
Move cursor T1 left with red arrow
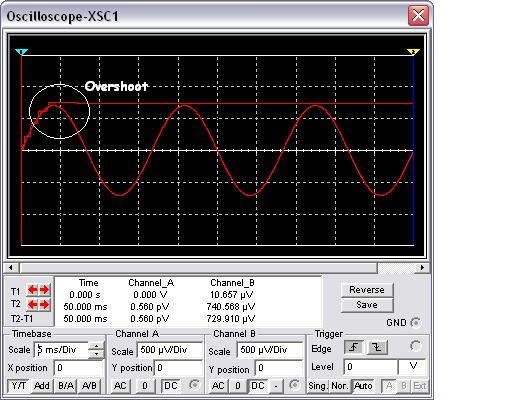(32, 290)
